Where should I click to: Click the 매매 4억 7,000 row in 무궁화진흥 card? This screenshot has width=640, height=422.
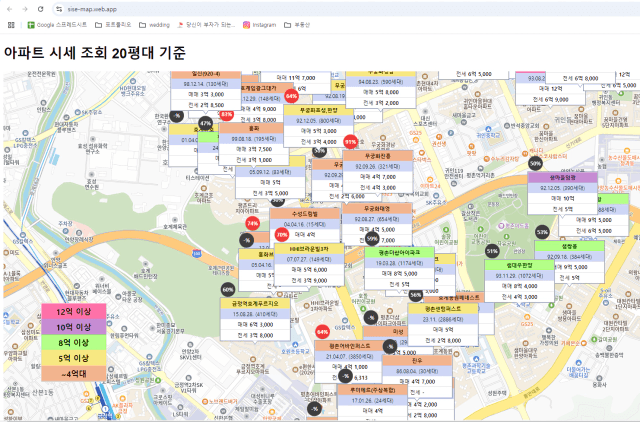[378, 177]
